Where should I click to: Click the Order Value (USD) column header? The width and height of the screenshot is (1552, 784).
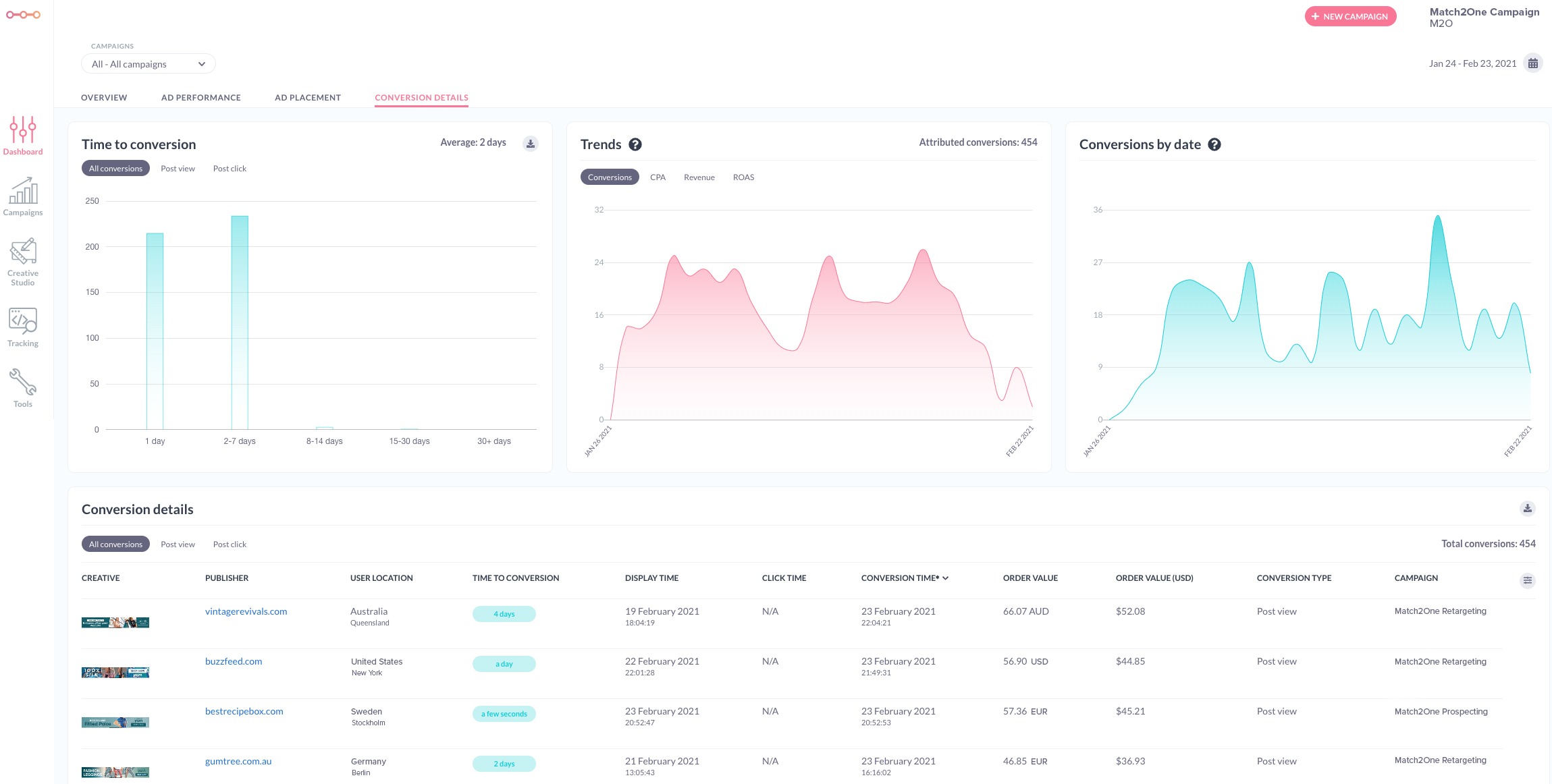click(x=1154, y=578)
